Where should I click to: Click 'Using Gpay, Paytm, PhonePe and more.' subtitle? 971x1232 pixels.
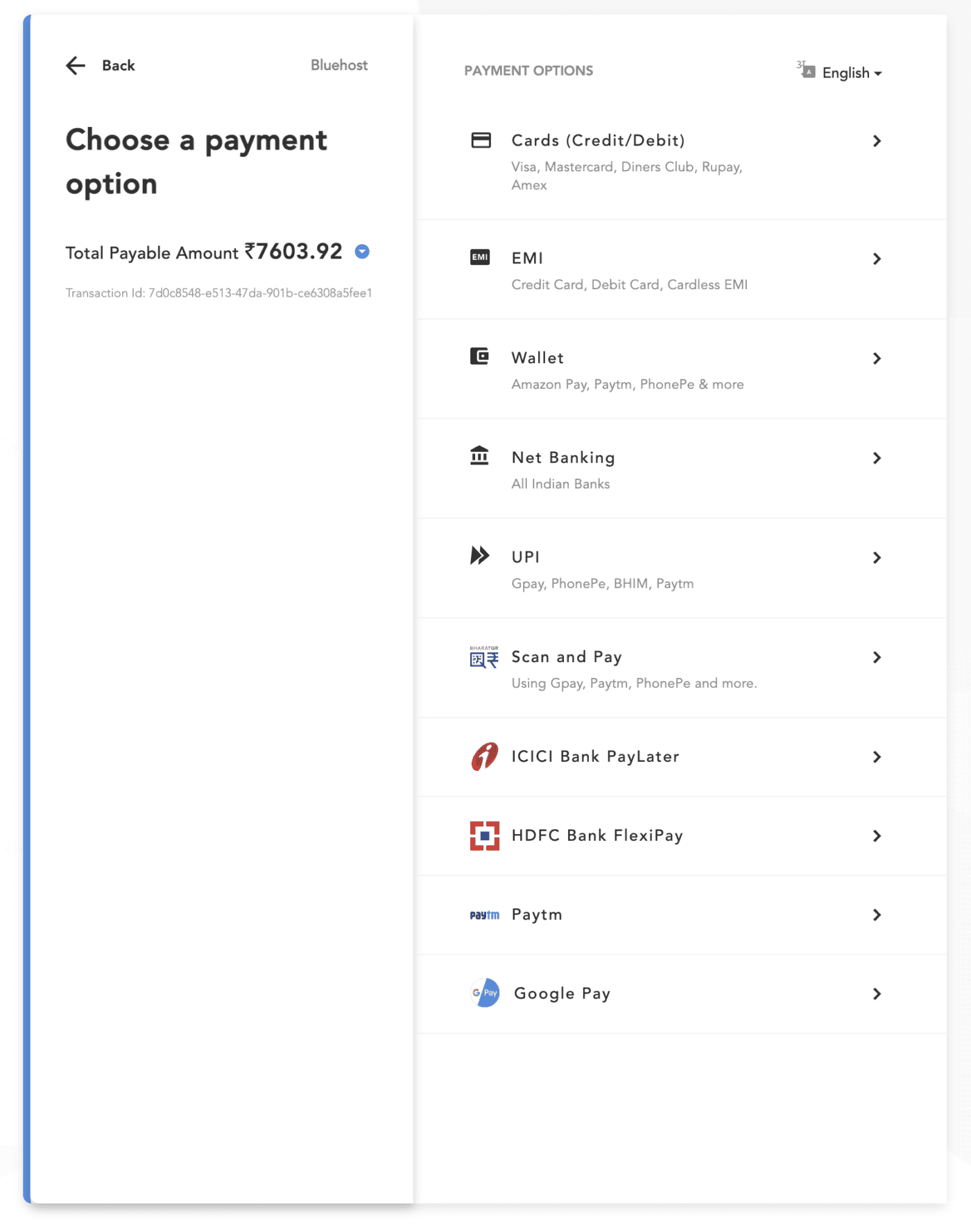click(x=634, y=684)
